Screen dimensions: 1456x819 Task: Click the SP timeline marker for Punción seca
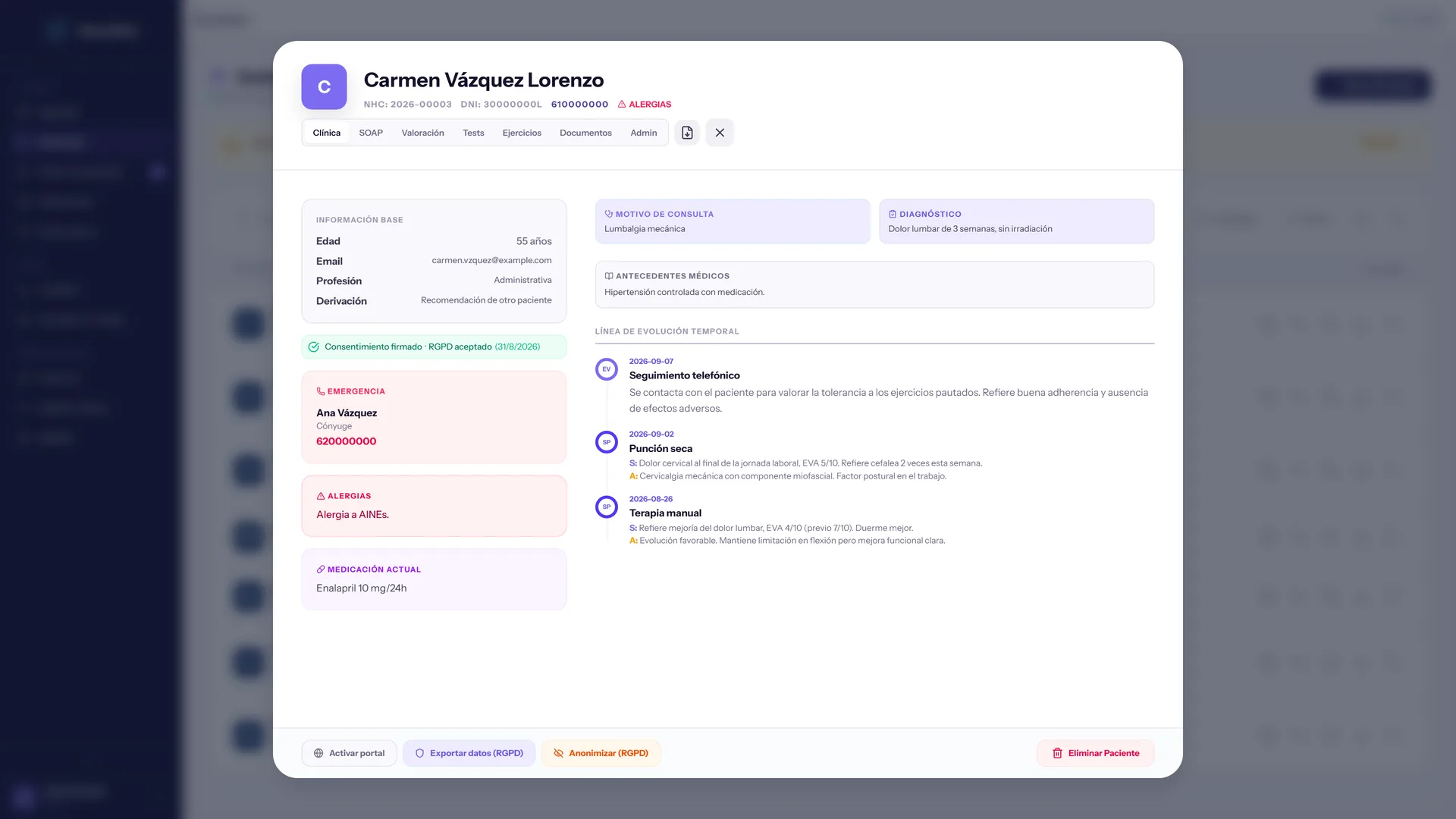click(x=607, y=442)
